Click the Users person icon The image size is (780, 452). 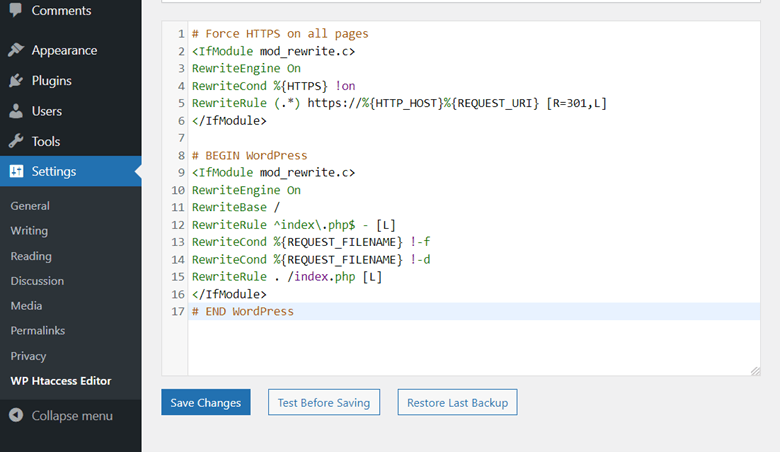[16, 111]
